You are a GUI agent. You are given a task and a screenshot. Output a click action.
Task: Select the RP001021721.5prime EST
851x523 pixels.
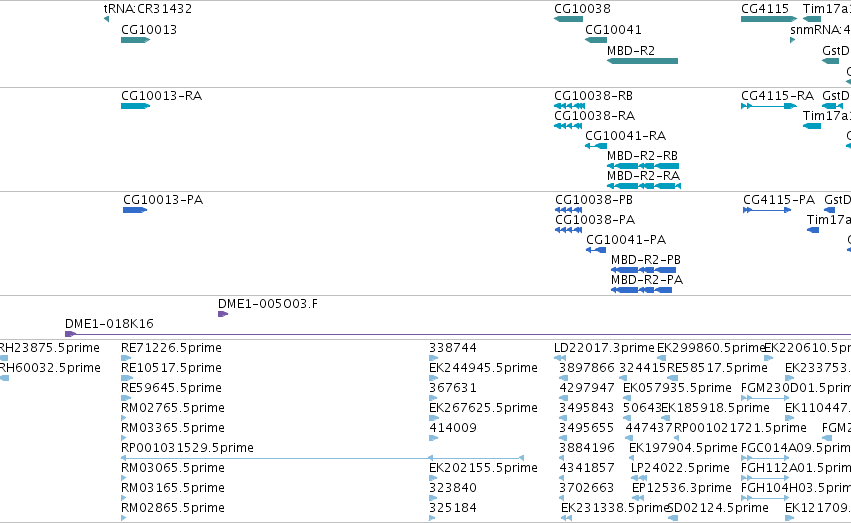[678, 438]
